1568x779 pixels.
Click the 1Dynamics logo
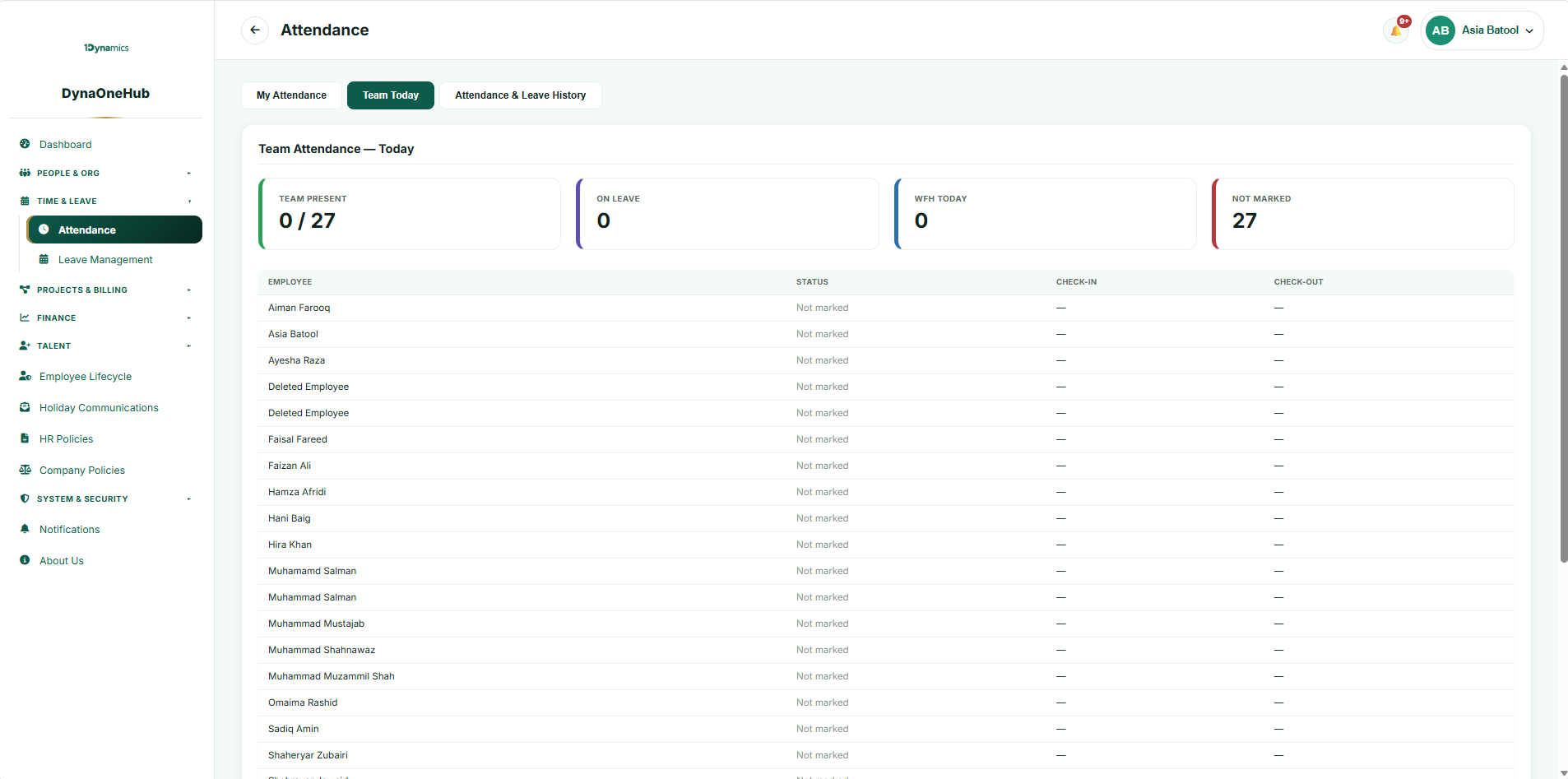106,48
